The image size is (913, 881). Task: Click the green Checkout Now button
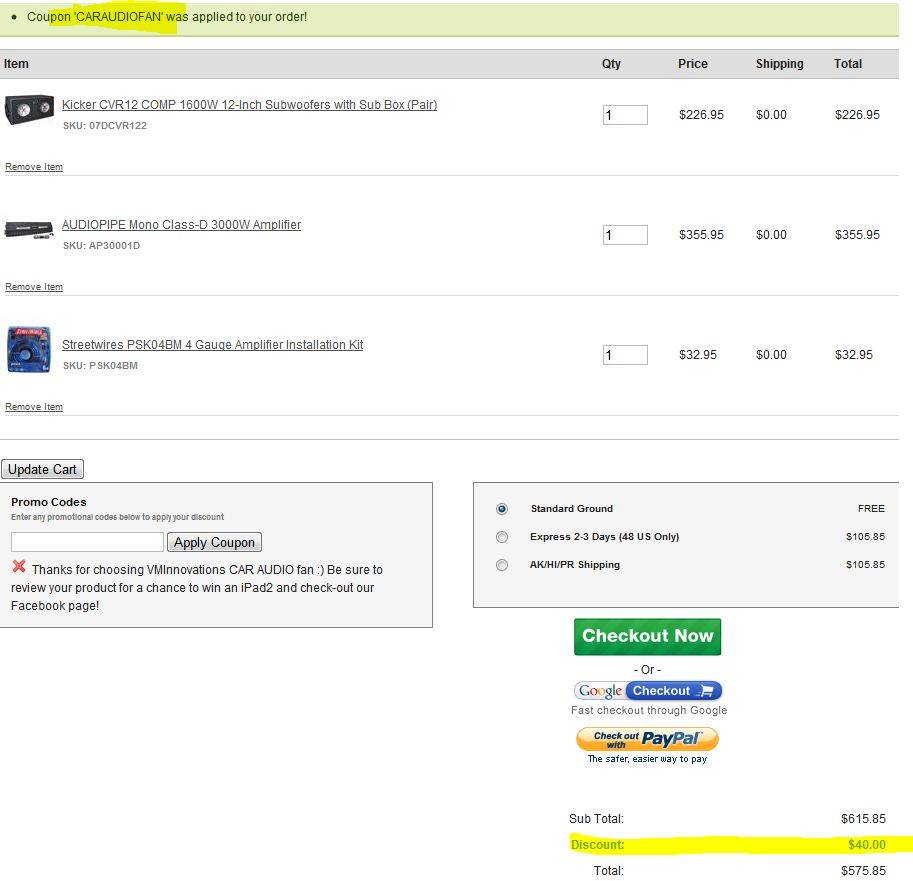click(x=647, y=636)
